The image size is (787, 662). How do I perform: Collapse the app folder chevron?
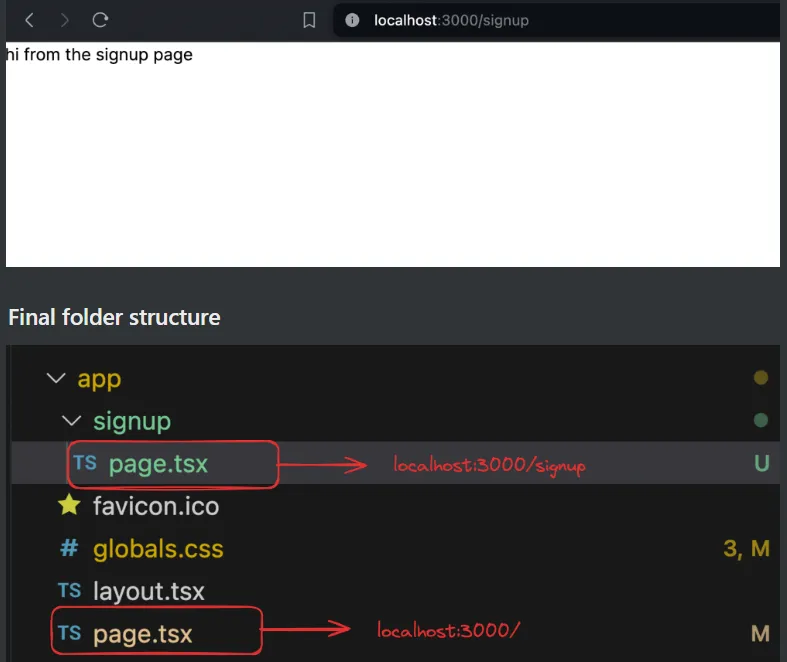tap(53, 380)
